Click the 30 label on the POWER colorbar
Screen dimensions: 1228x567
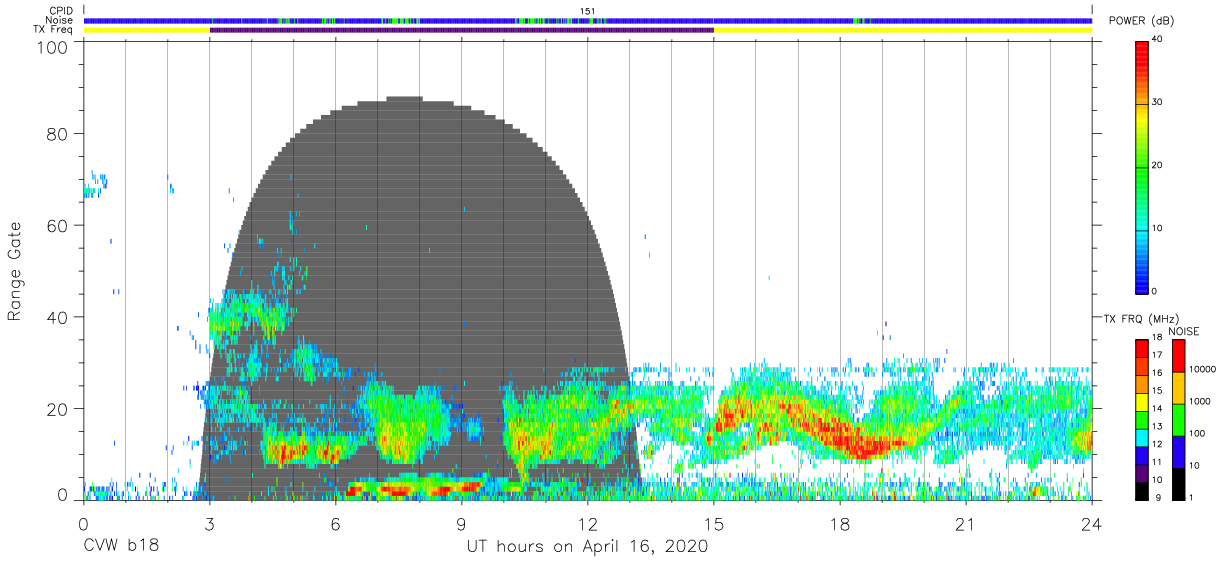coord(1159,102)
